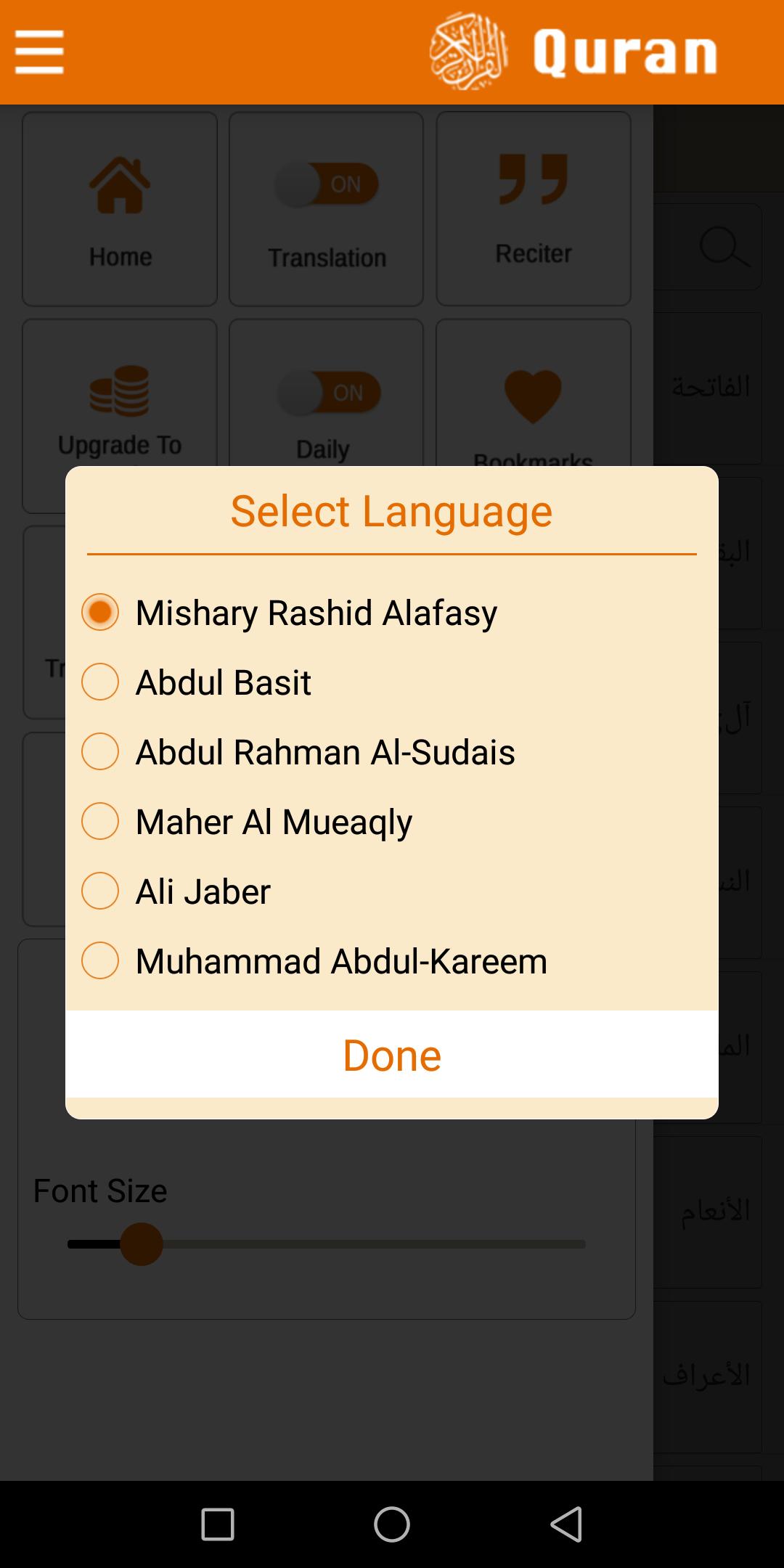Image resolution: width=784 pixels, height=1568 pixels.
Task: Toggle the Translation ON switch
Action: coord(327,184)
